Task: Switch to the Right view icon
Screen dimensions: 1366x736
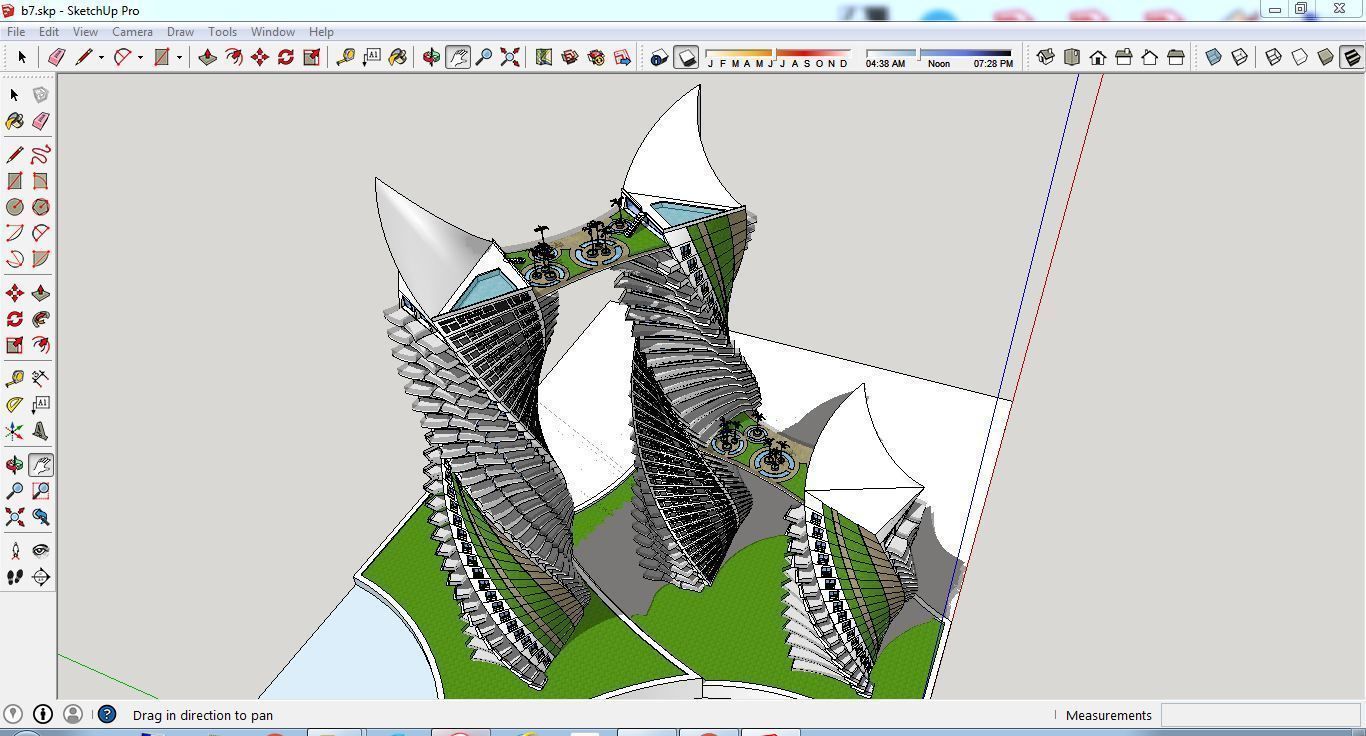Action: [x=1124, y=58]
